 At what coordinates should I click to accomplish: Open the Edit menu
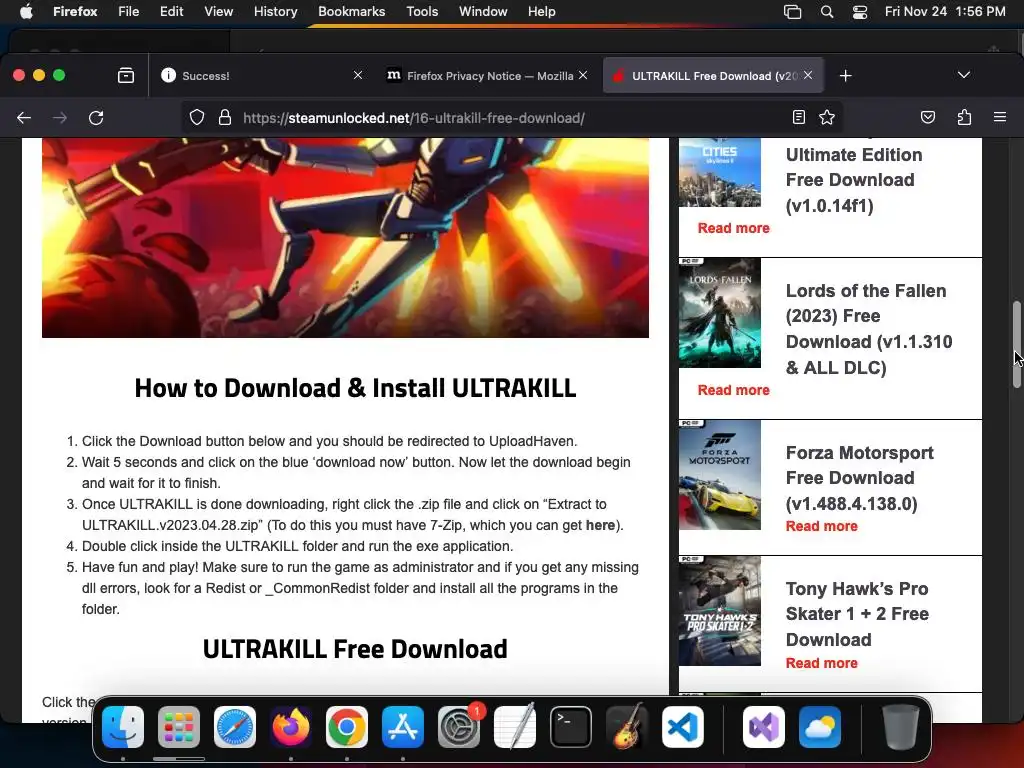coord(171,12)
